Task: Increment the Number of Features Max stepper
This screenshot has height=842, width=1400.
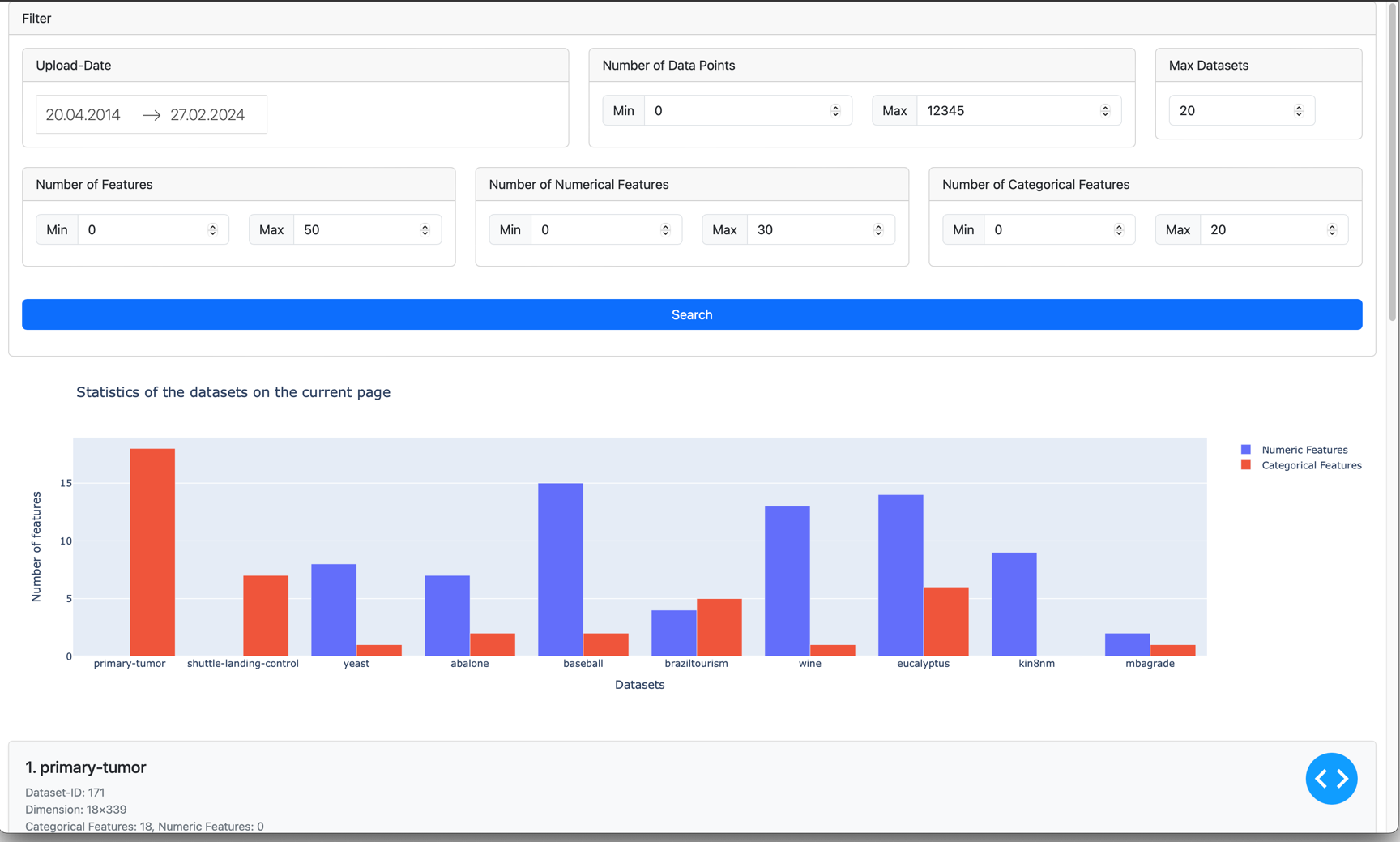Action: pyautogui.click(x=425, y=225)
